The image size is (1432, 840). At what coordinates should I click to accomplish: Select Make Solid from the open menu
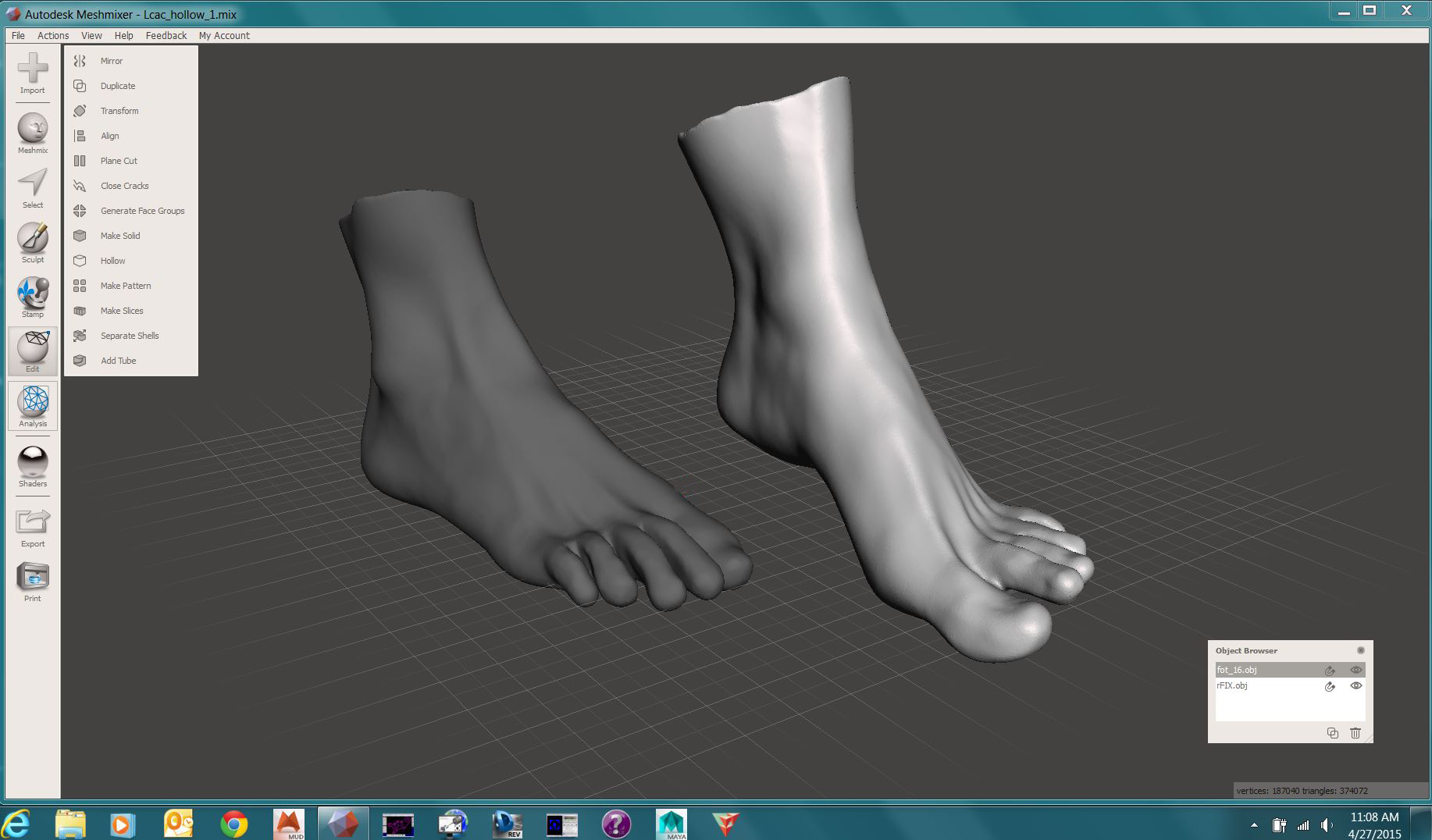point(119,235)
